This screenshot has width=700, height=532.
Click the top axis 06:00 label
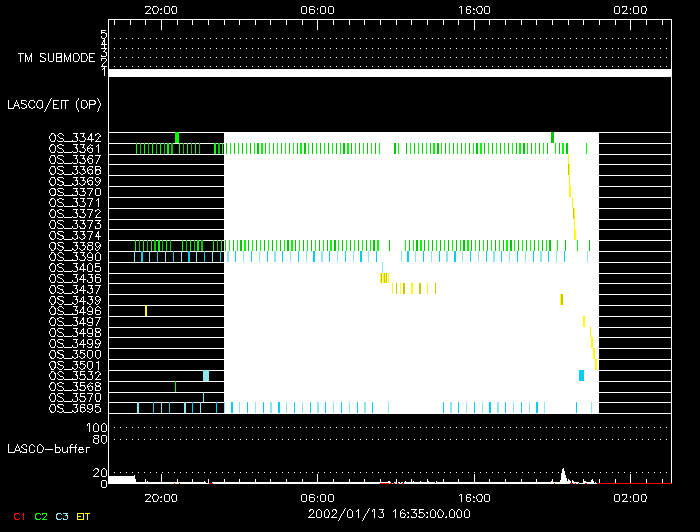tap(317, 10)
